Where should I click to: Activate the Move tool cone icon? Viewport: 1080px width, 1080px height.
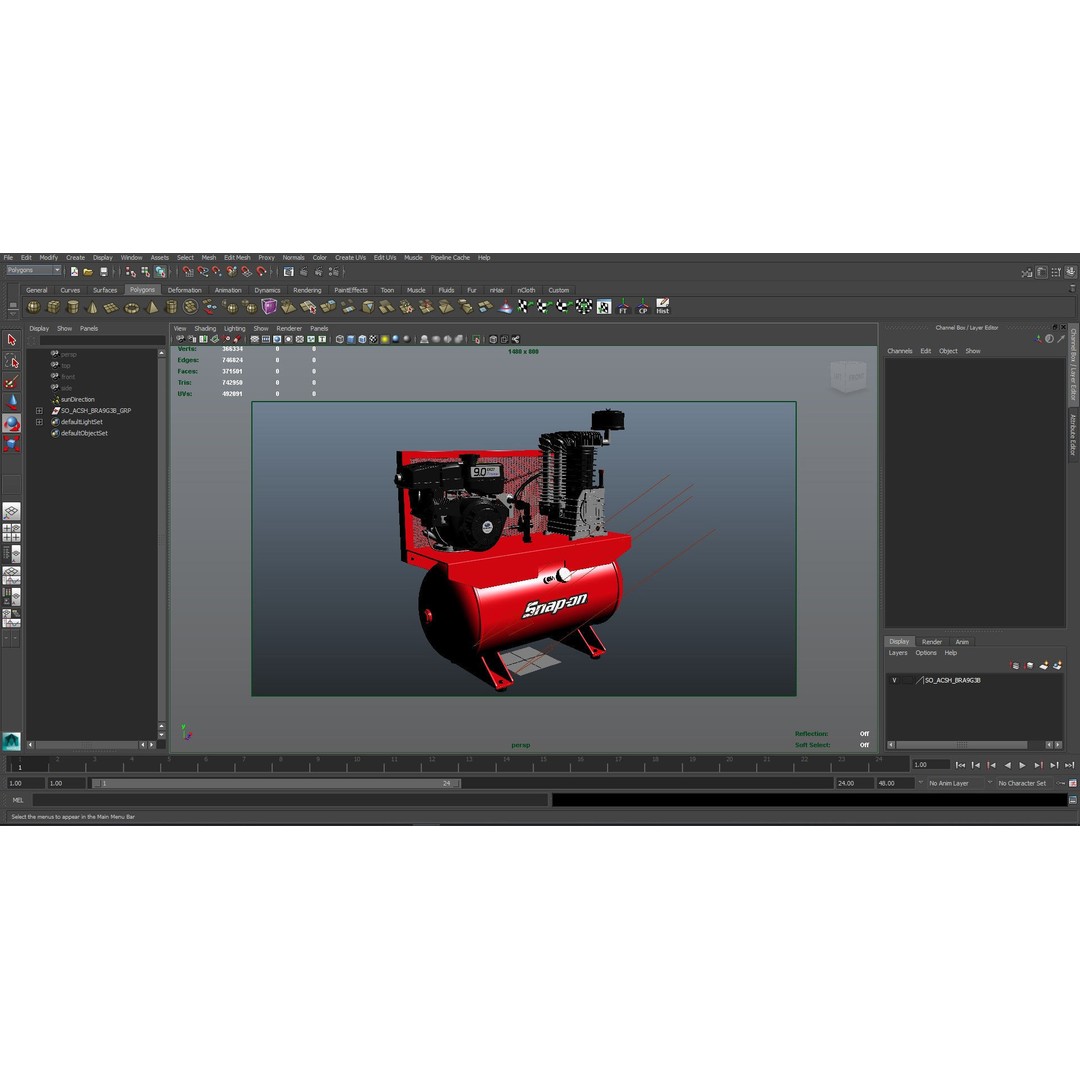coord(12,402)
